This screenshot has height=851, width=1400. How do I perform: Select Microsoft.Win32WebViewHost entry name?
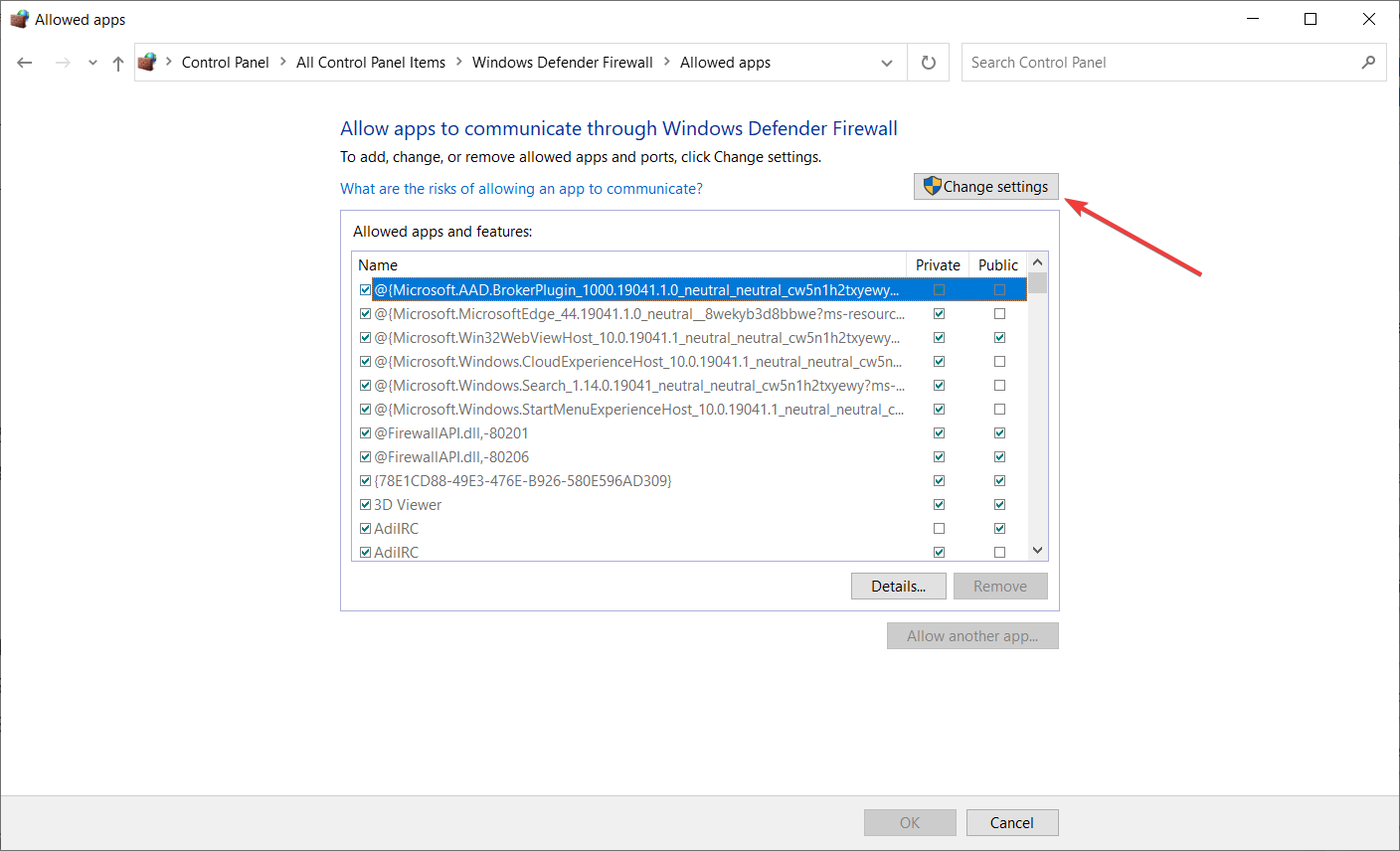637,338
